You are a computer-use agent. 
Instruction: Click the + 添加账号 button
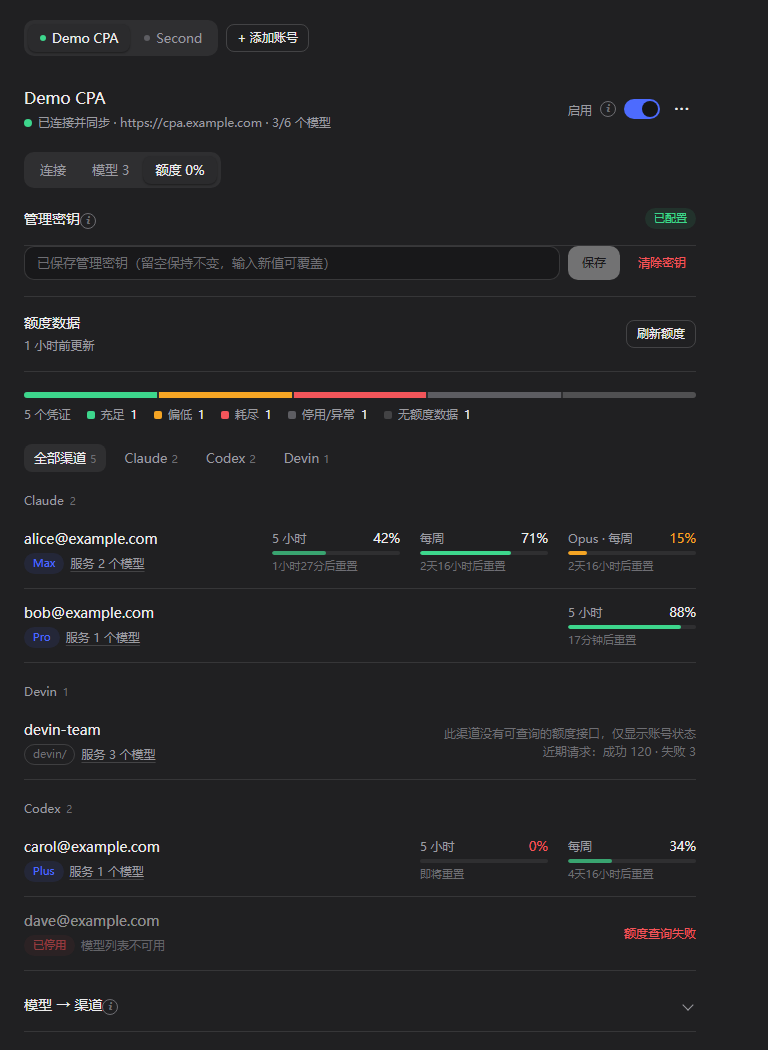tap(267, 38)
